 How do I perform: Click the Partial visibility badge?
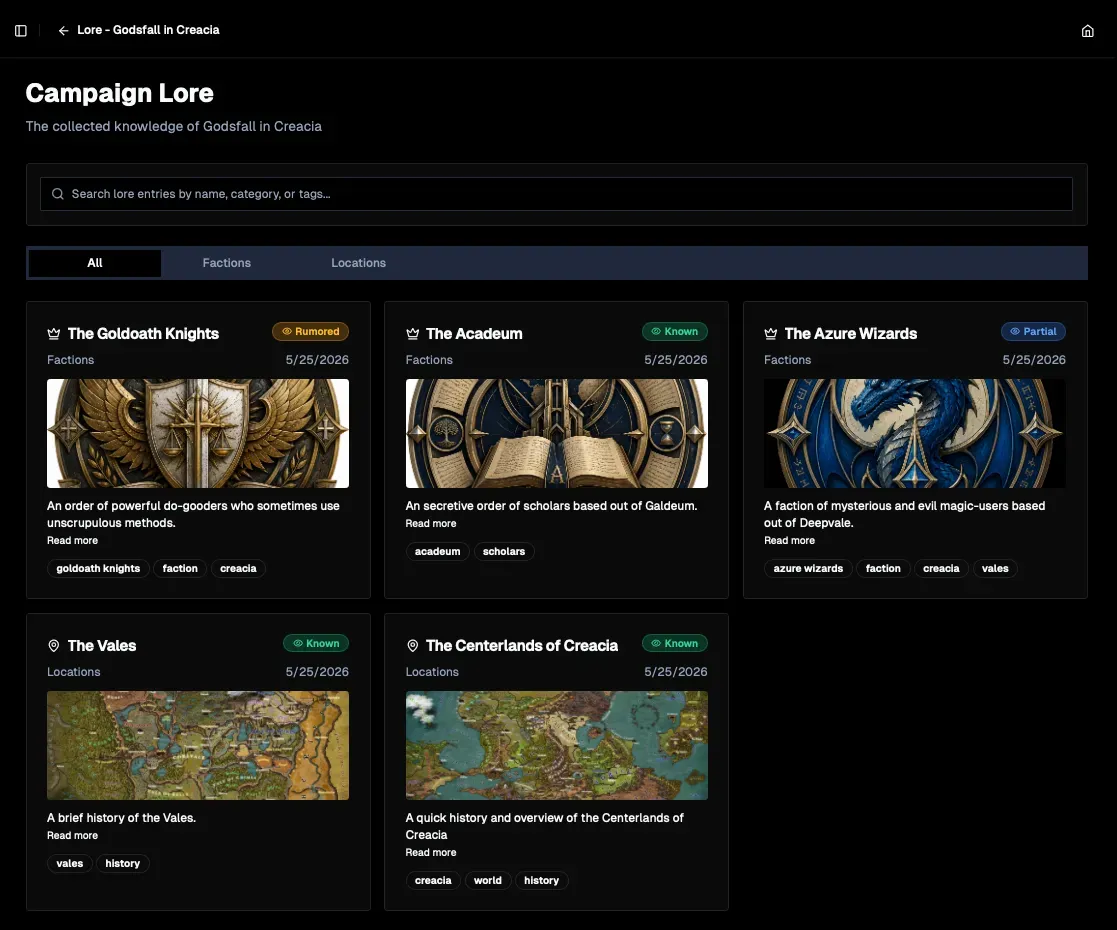coord(1033,331)
